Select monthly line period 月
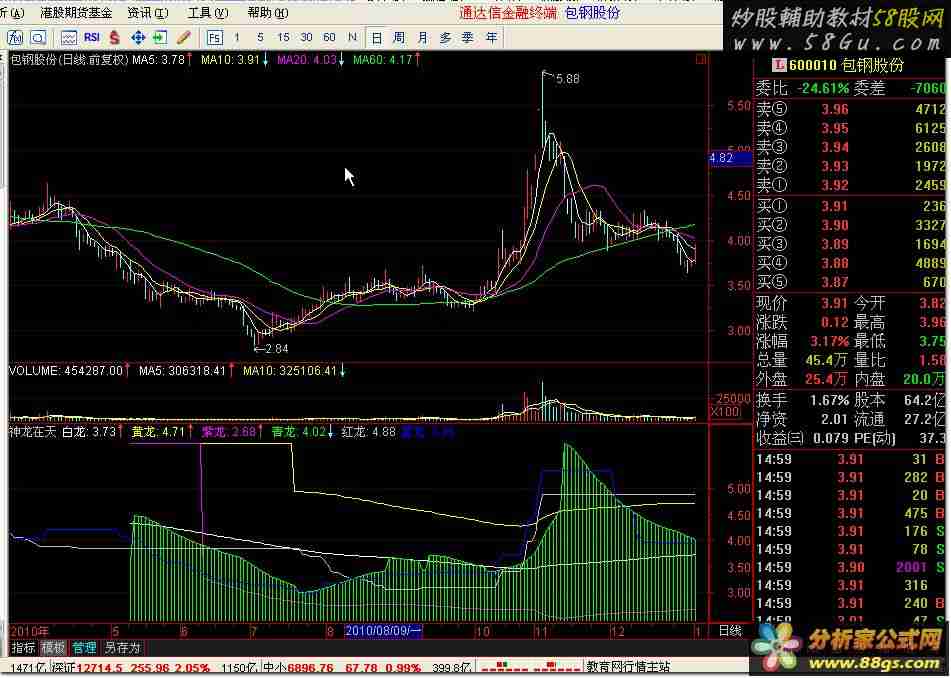The image size is (951, 678). pos(422,38)
